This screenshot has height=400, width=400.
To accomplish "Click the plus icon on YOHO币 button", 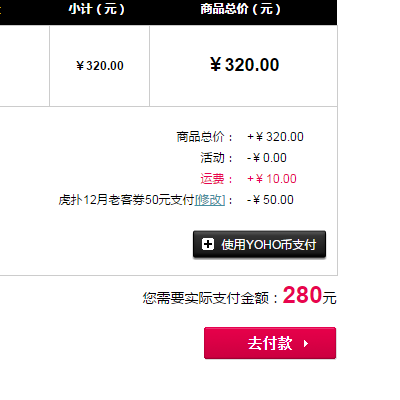I will pos(208,244).
